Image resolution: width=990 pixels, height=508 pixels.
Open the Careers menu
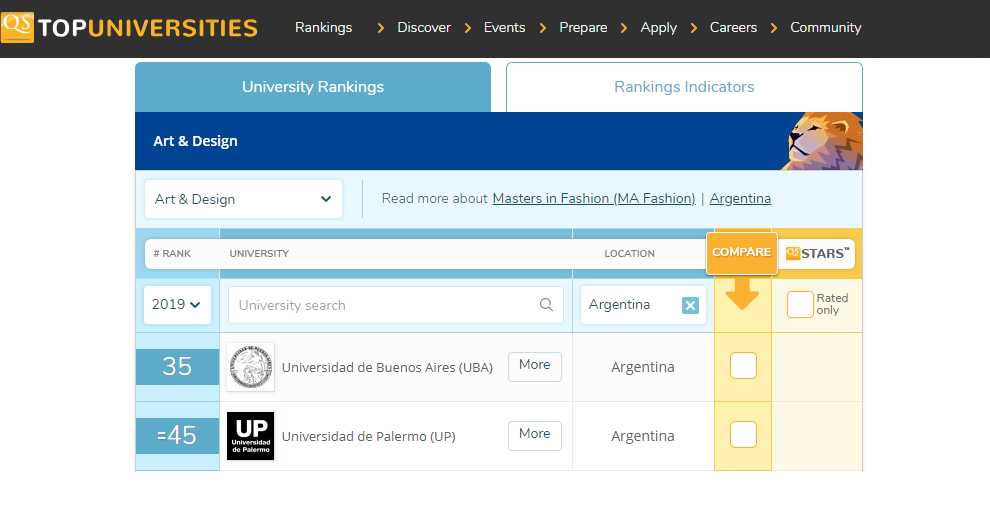coord(733,28)
